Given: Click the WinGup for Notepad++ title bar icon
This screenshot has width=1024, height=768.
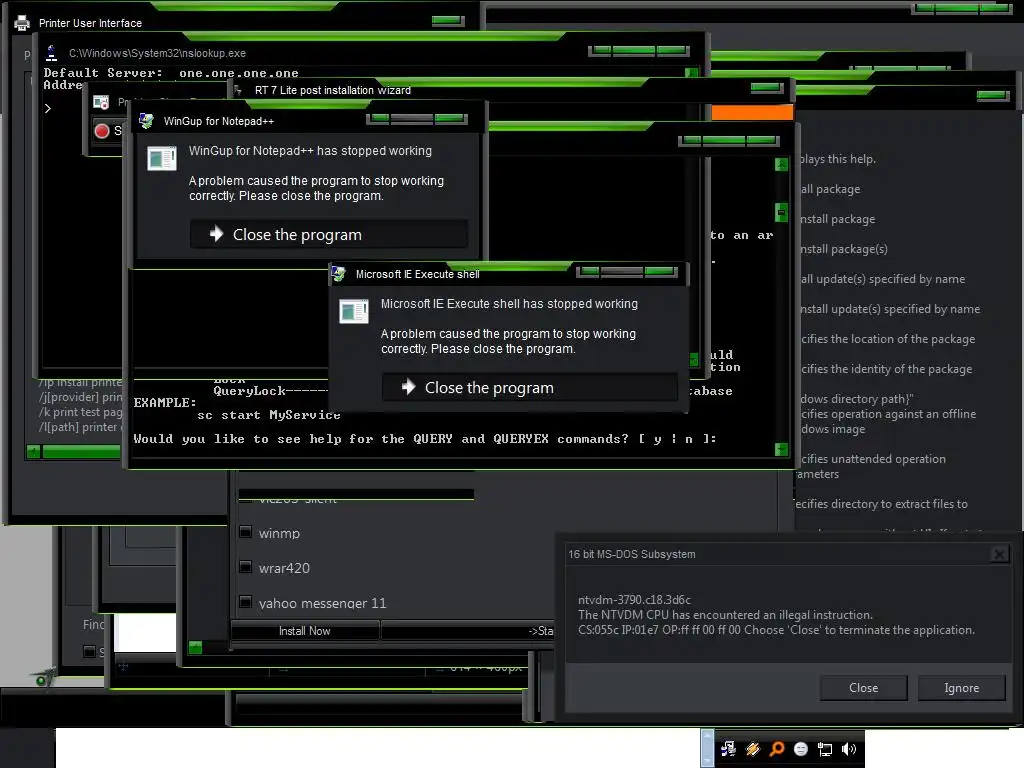Looking at the screenshot, I should coord(146,121).
